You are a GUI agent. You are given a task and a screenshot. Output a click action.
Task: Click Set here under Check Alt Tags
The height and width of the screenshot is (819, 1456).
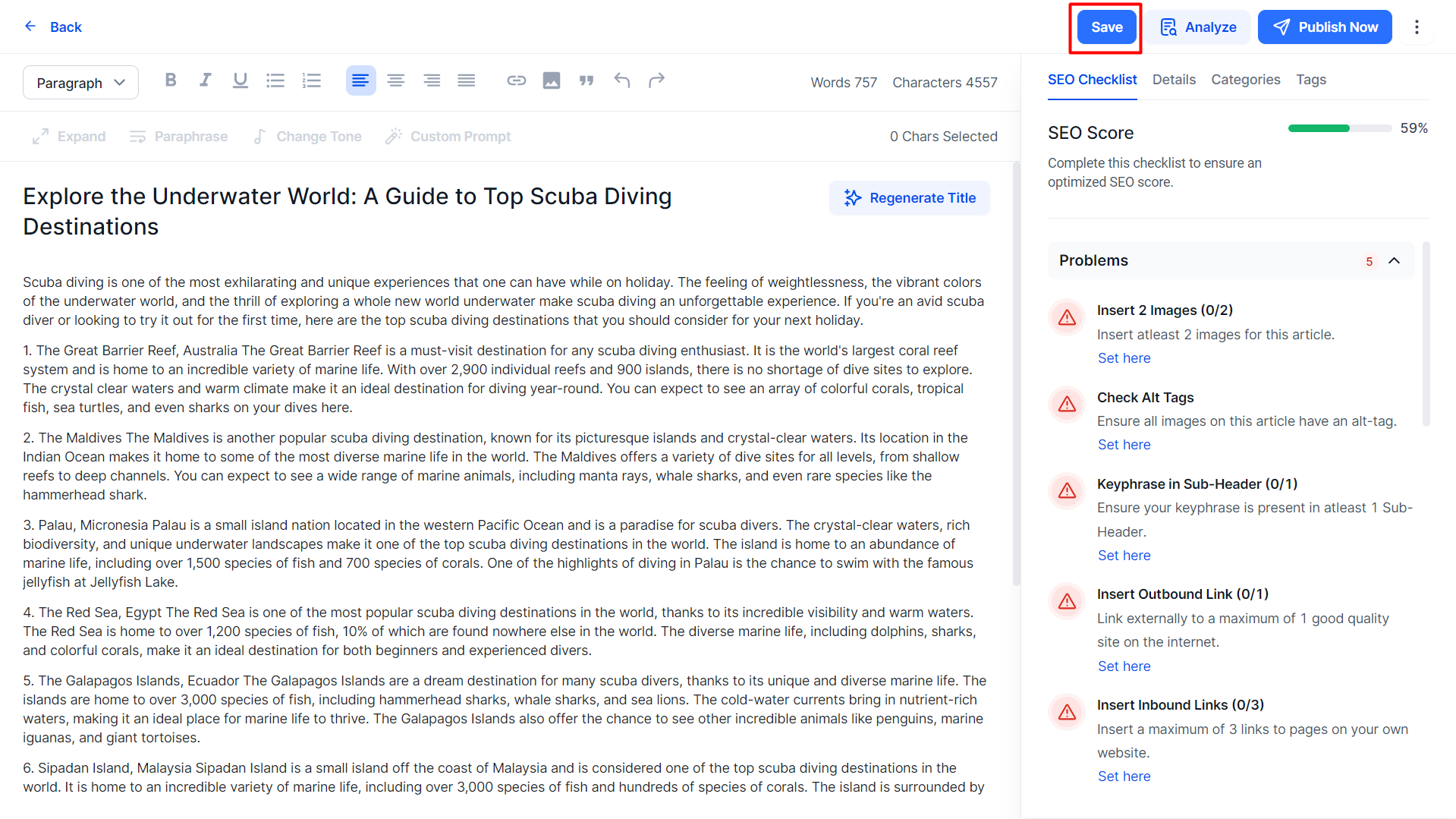pos(1124,445)
